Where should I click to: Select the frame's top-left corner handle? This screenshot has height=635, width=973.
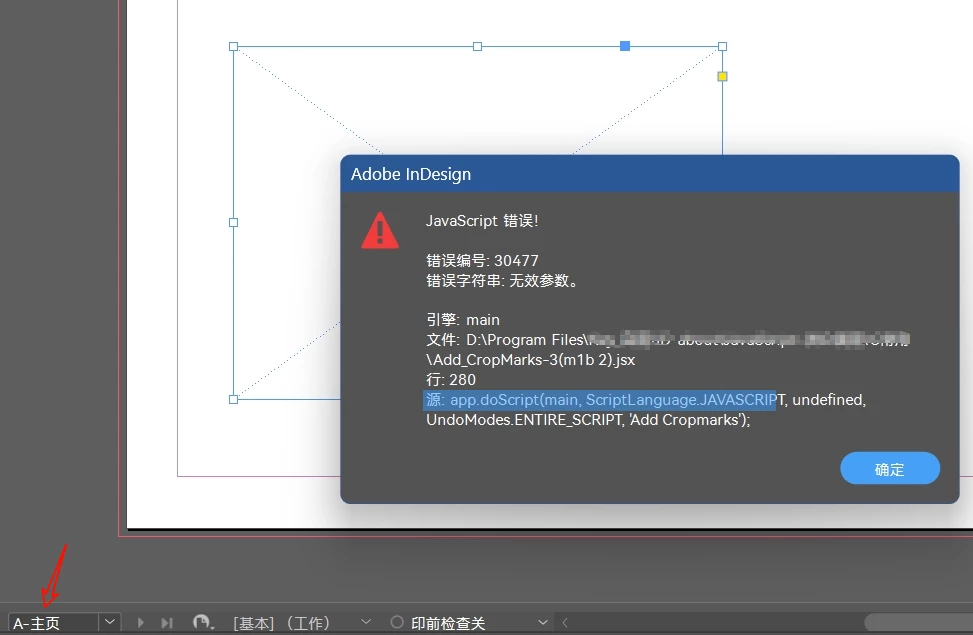[233, 47]
